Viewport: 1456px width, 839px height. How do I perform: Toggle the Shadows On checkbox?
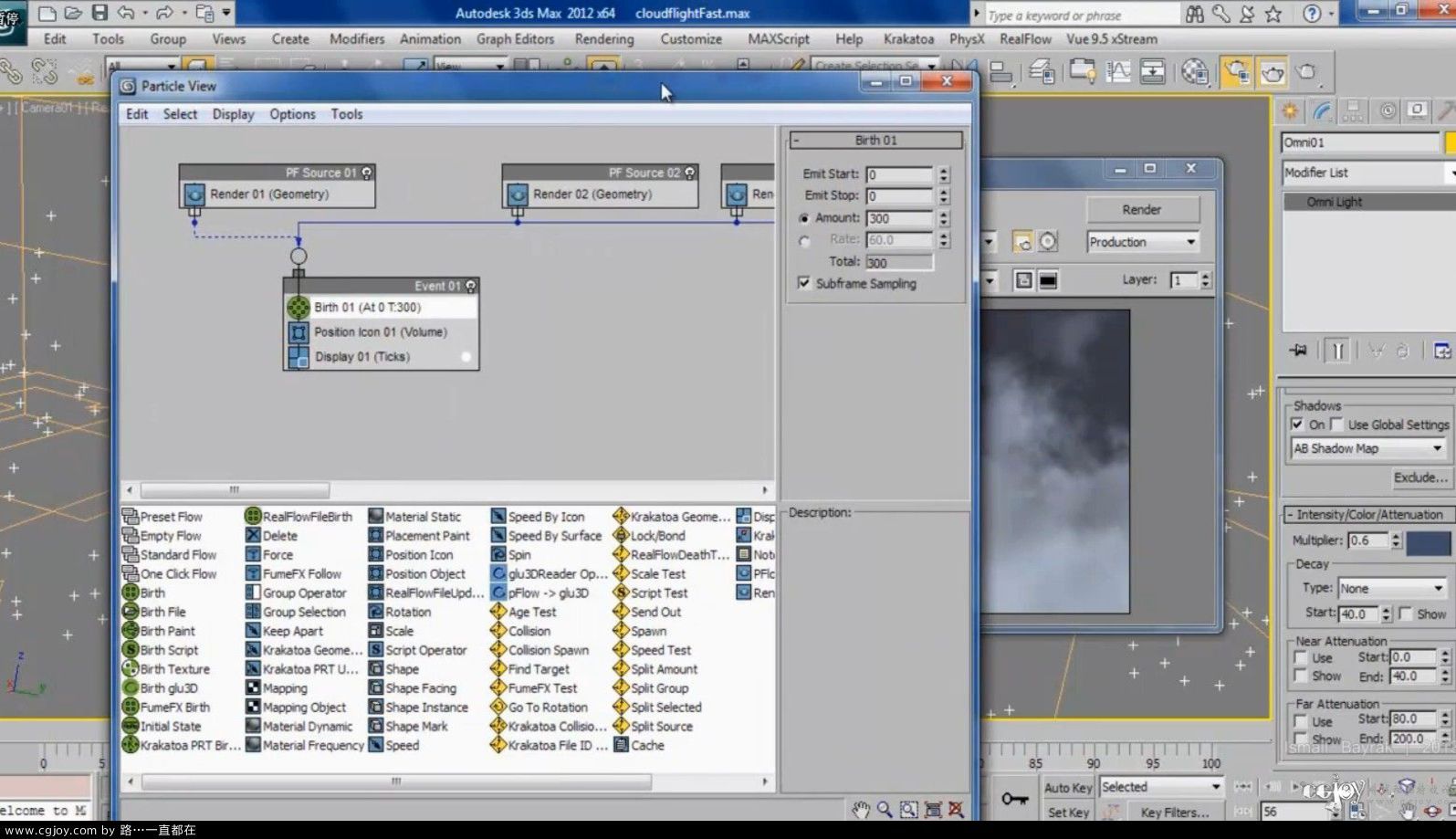pos(1297,425)
